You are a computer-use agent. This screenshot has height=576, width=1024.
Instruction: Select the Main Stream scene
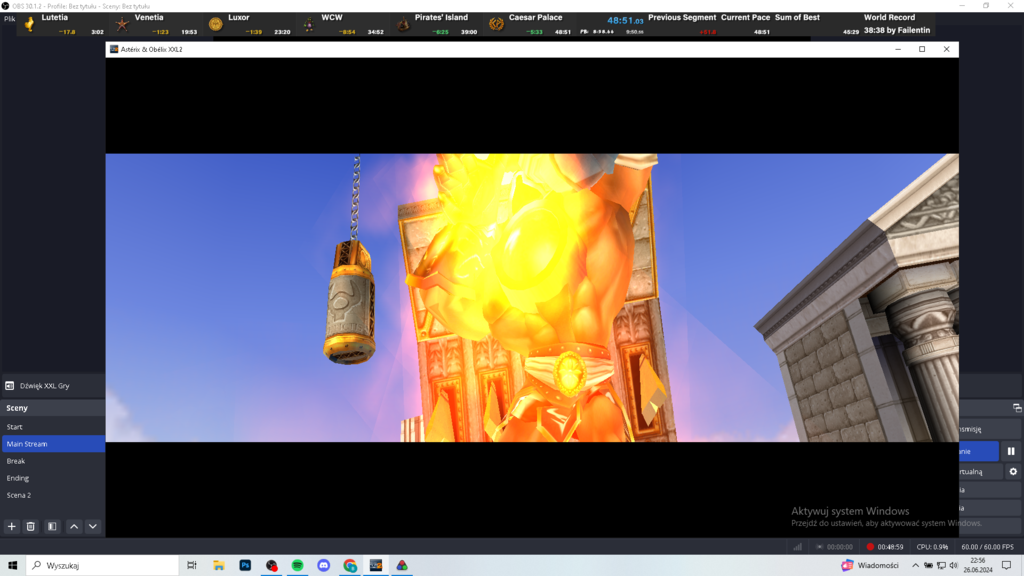pos(53,443)
